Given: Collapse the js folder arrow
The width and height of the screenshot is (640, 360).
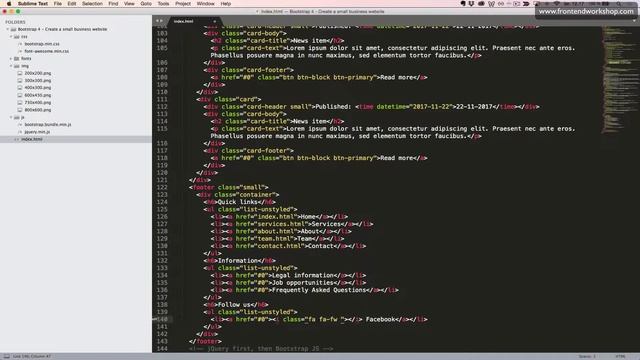Looking at the screenshot, I should (11, 118).
